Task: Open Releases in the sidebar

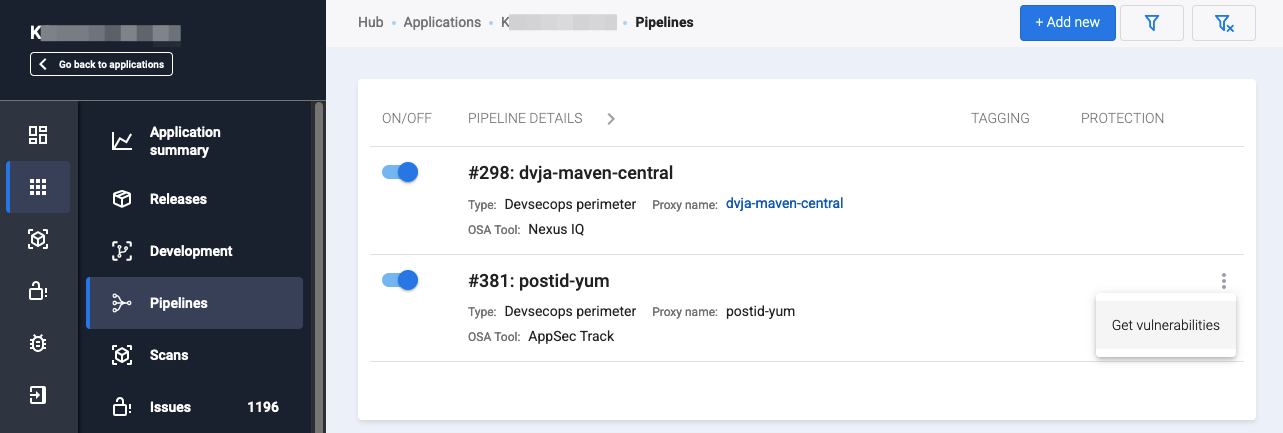Action: pos(178,199)
